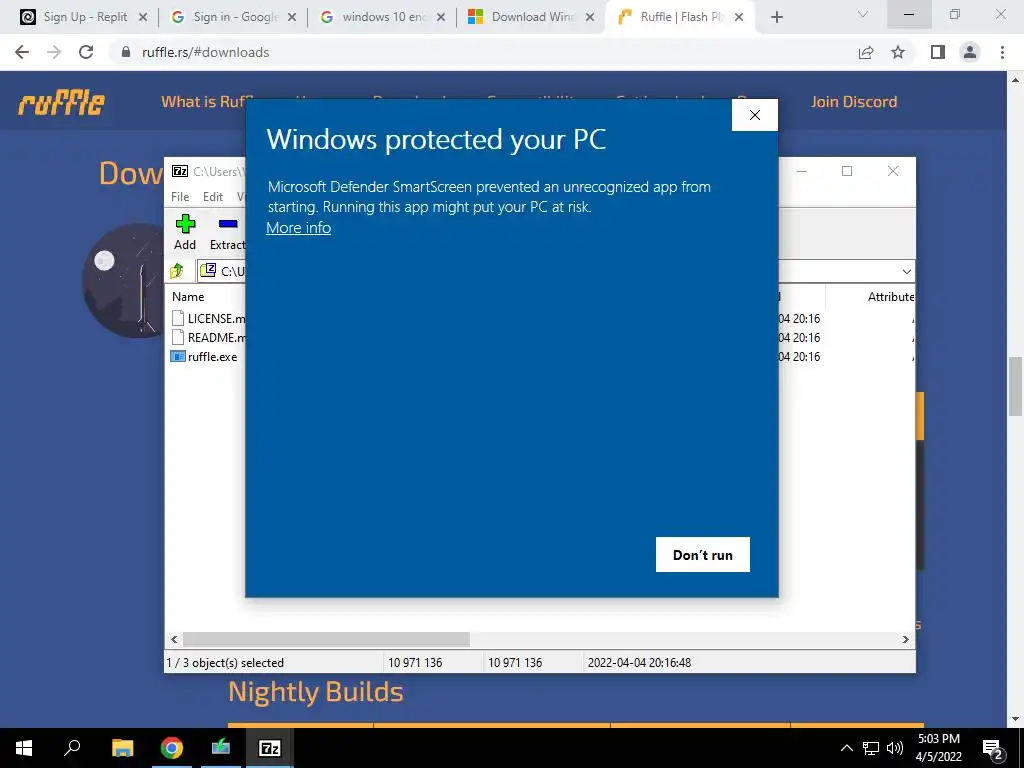The image size is (1024, 768).
Task: Click the Attributes column header in 7-Zip
Action: pyautogui.click(x=891, y=296)
